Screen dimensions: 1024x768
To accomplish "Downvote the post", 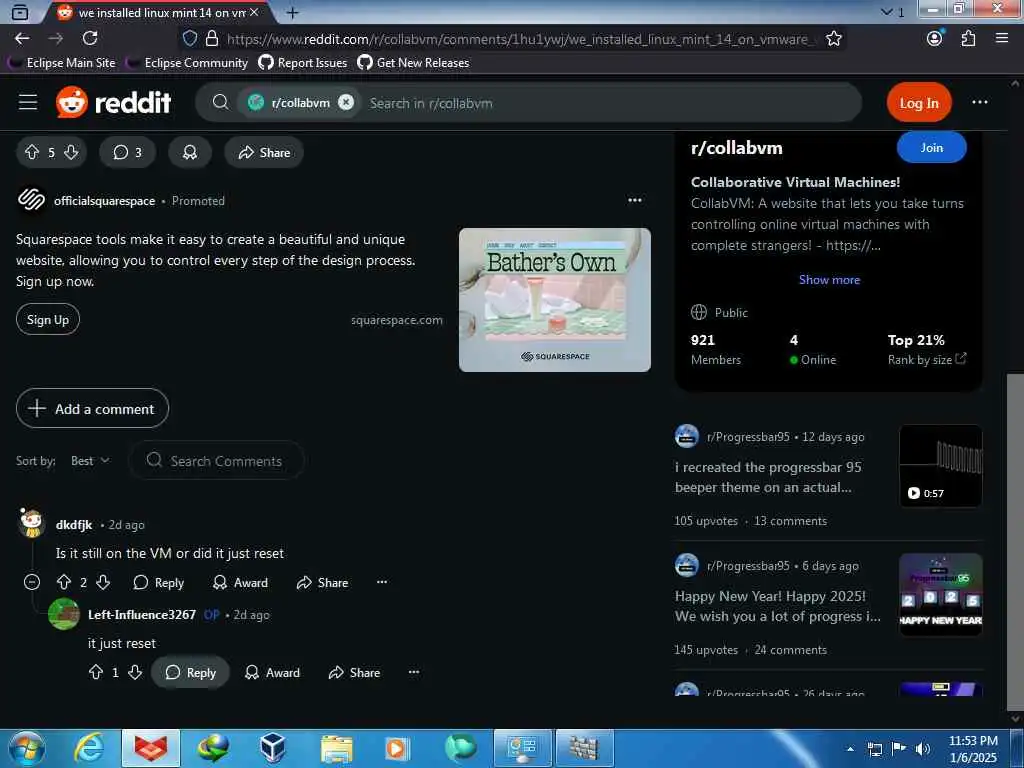I will [x=71, y=152].
